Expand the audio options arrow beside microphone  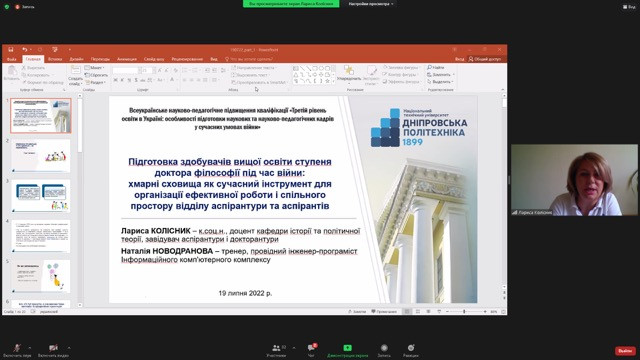(x=30, y=348)
